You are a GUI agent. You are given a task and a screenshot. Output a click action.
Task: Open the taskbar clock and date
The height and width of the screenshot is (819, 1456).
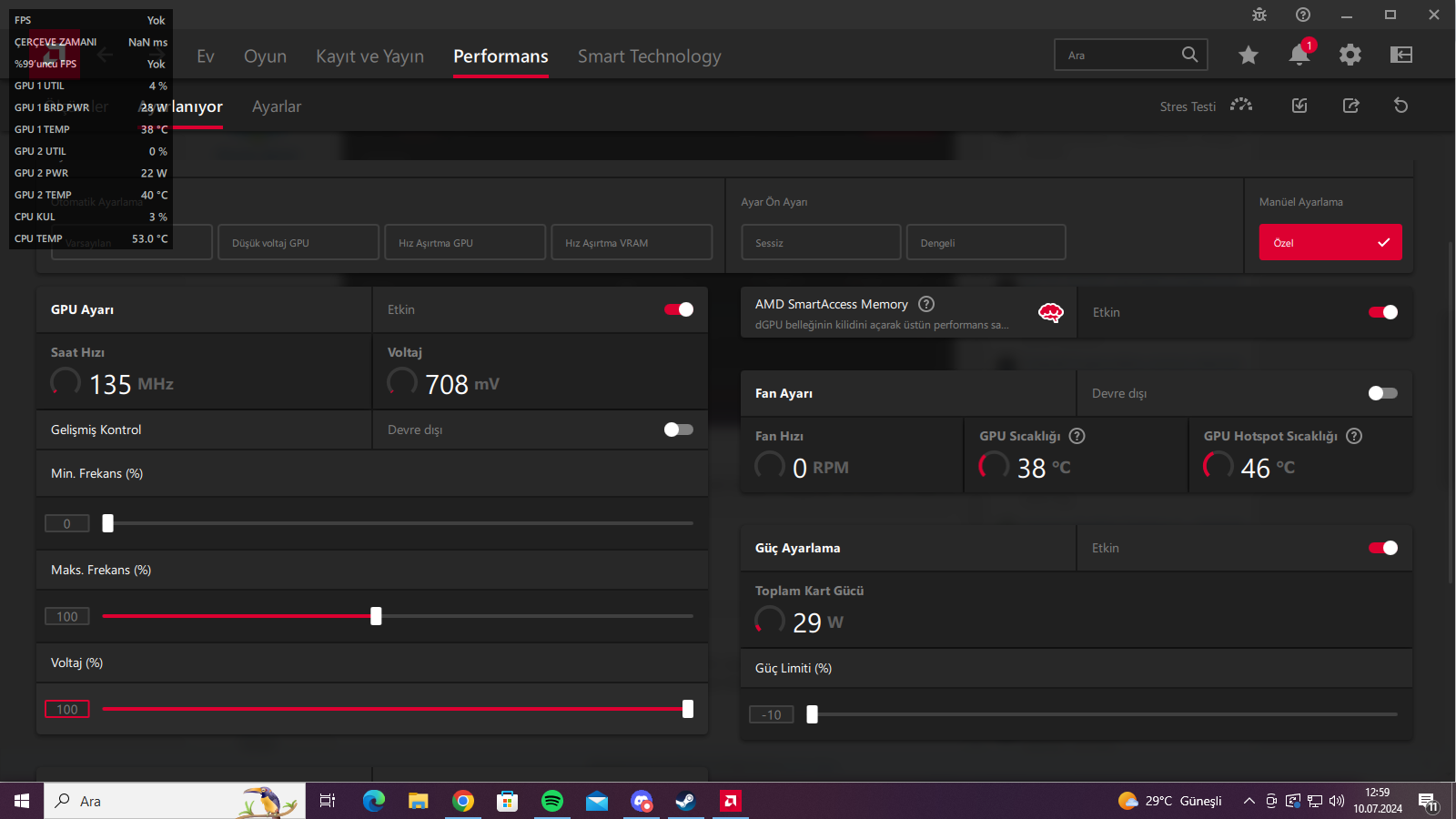tap(1378, 801)
